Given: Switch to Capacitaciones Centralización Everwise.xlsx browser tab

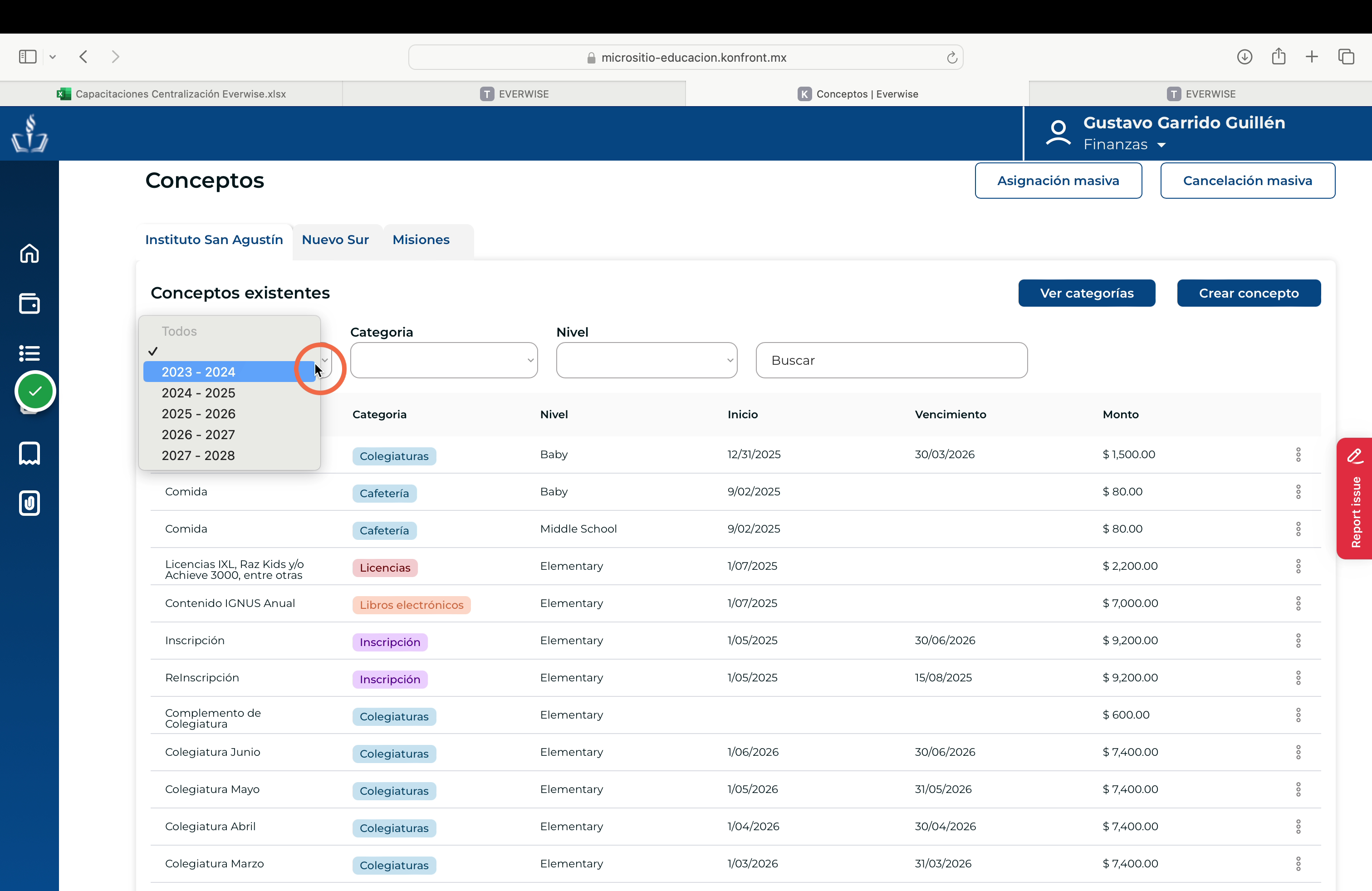Looking at the screenshot, I should 171,94.
